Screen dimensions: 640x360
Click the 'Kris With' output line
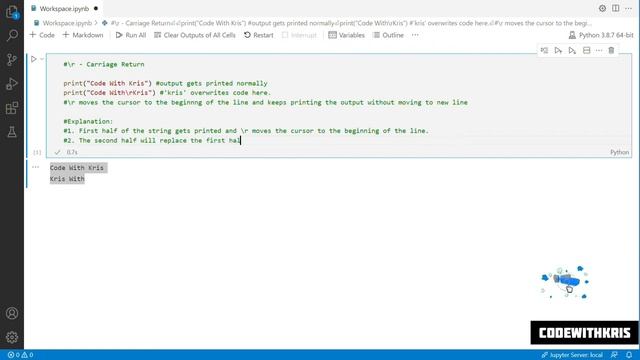(x=67, y=179)
